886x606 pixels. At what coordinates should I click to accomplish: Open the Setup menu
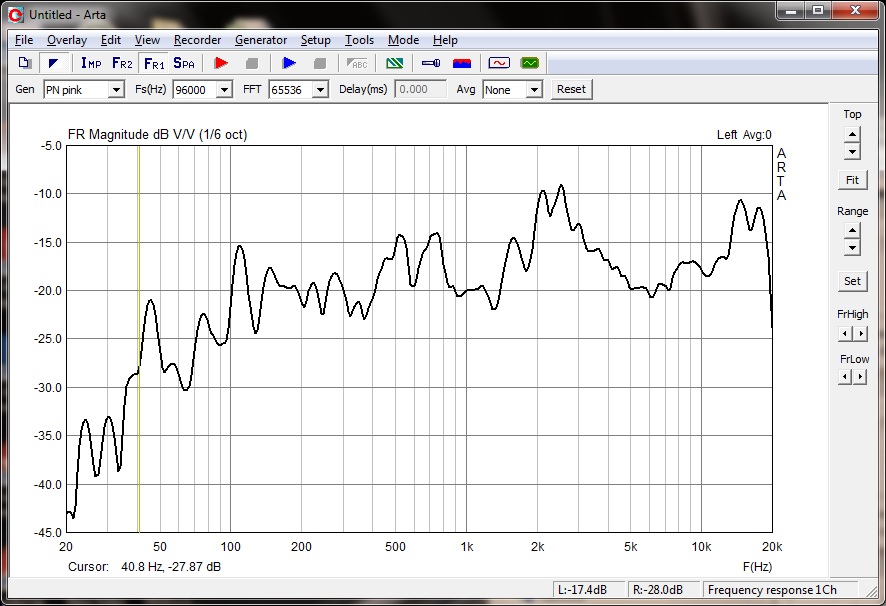(315, 40)
